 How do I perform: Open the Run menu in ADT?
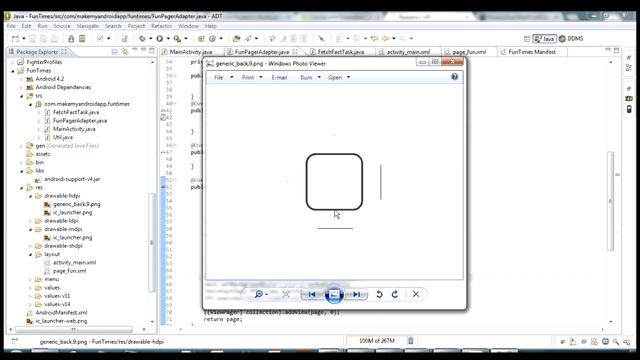[42, 26]
